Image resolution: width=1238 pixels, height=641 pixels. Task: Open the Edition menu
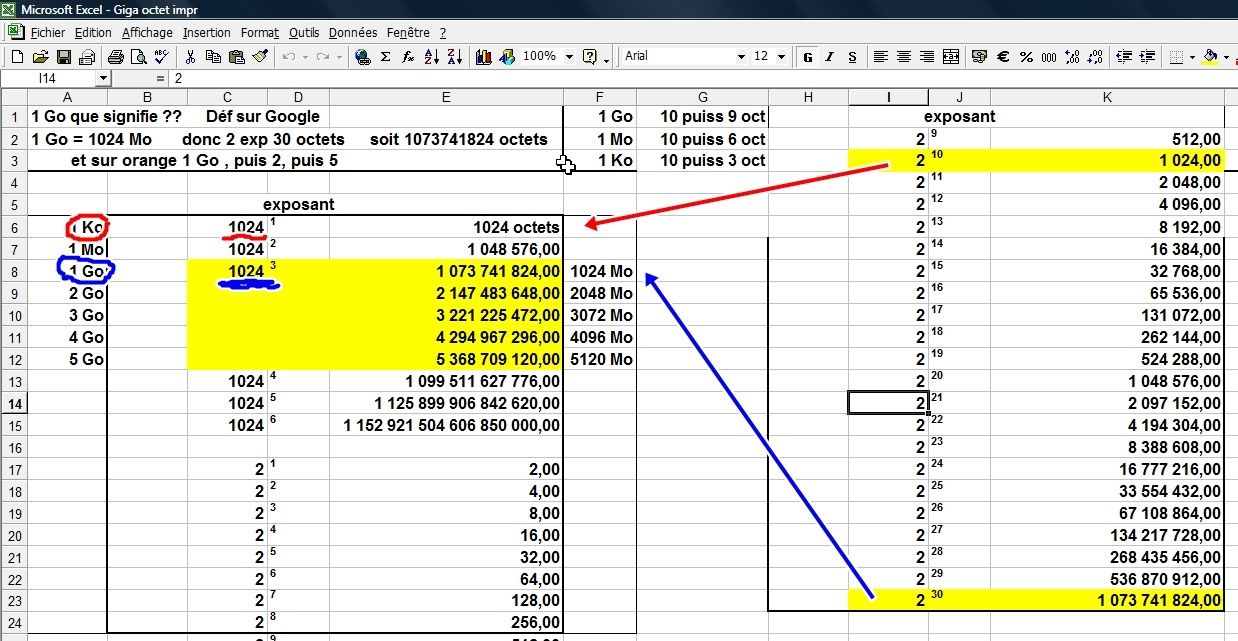pyautogui.click(x=93, y=32)
